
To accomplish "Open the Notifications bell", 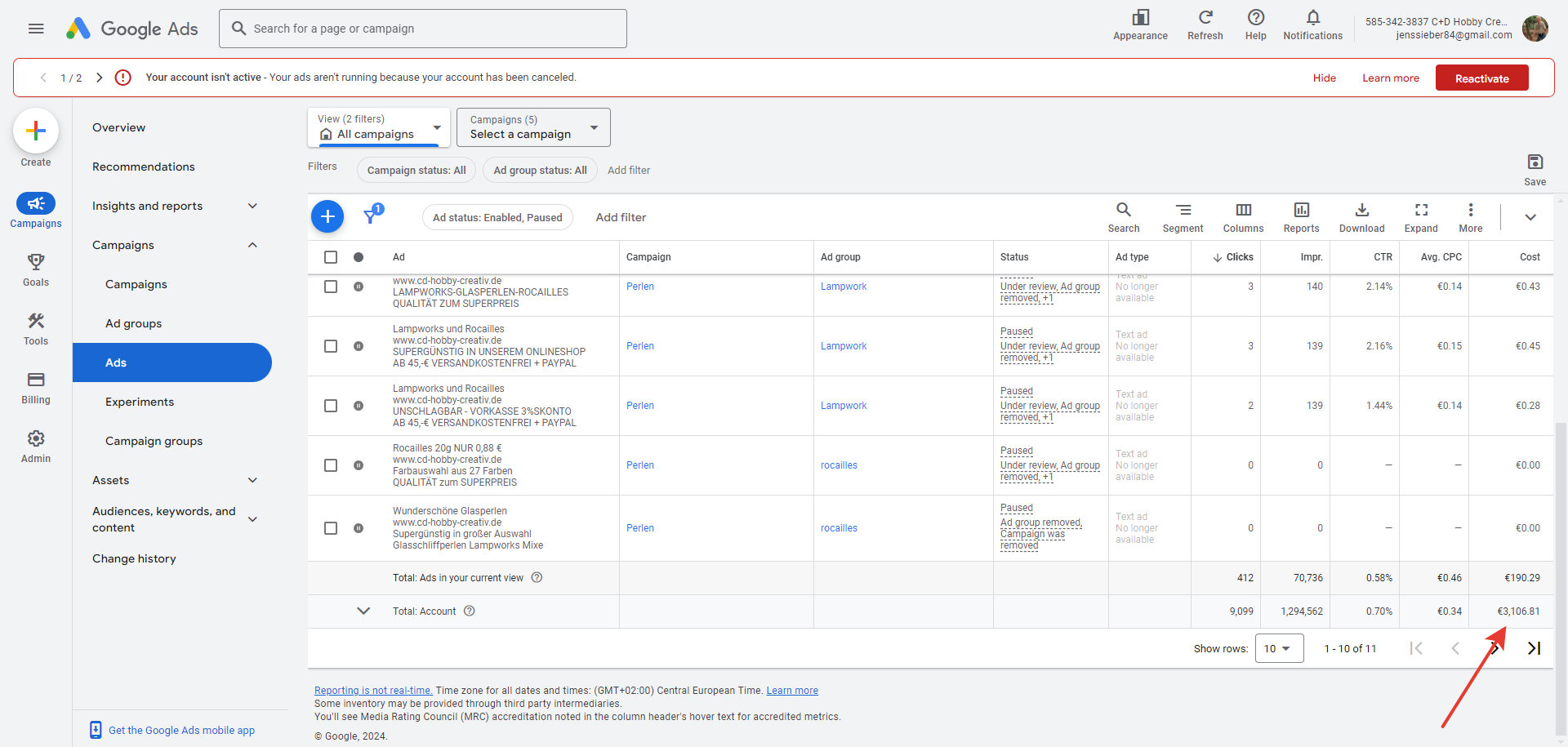I will (1313, 24).
